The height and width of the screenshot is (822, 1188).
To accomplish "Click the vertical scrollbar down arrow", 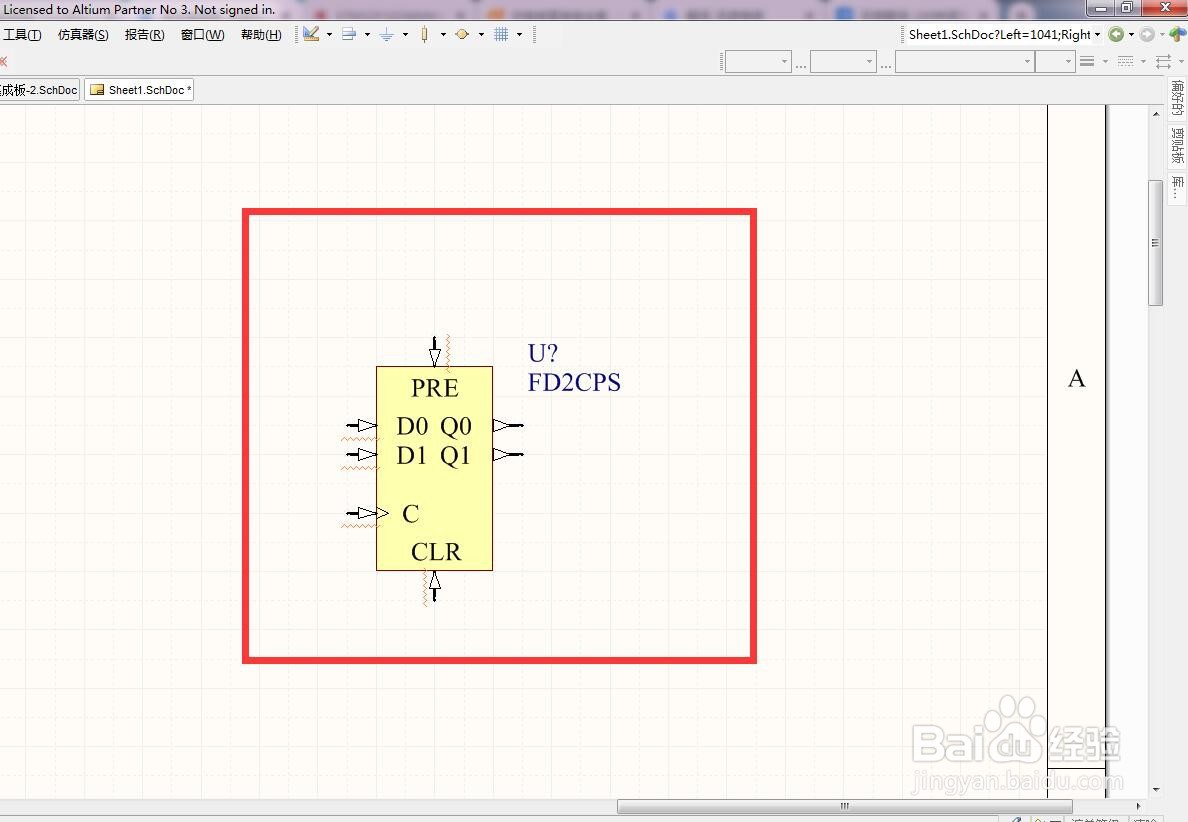I will pyautogui.click(x=1155, y=789).
